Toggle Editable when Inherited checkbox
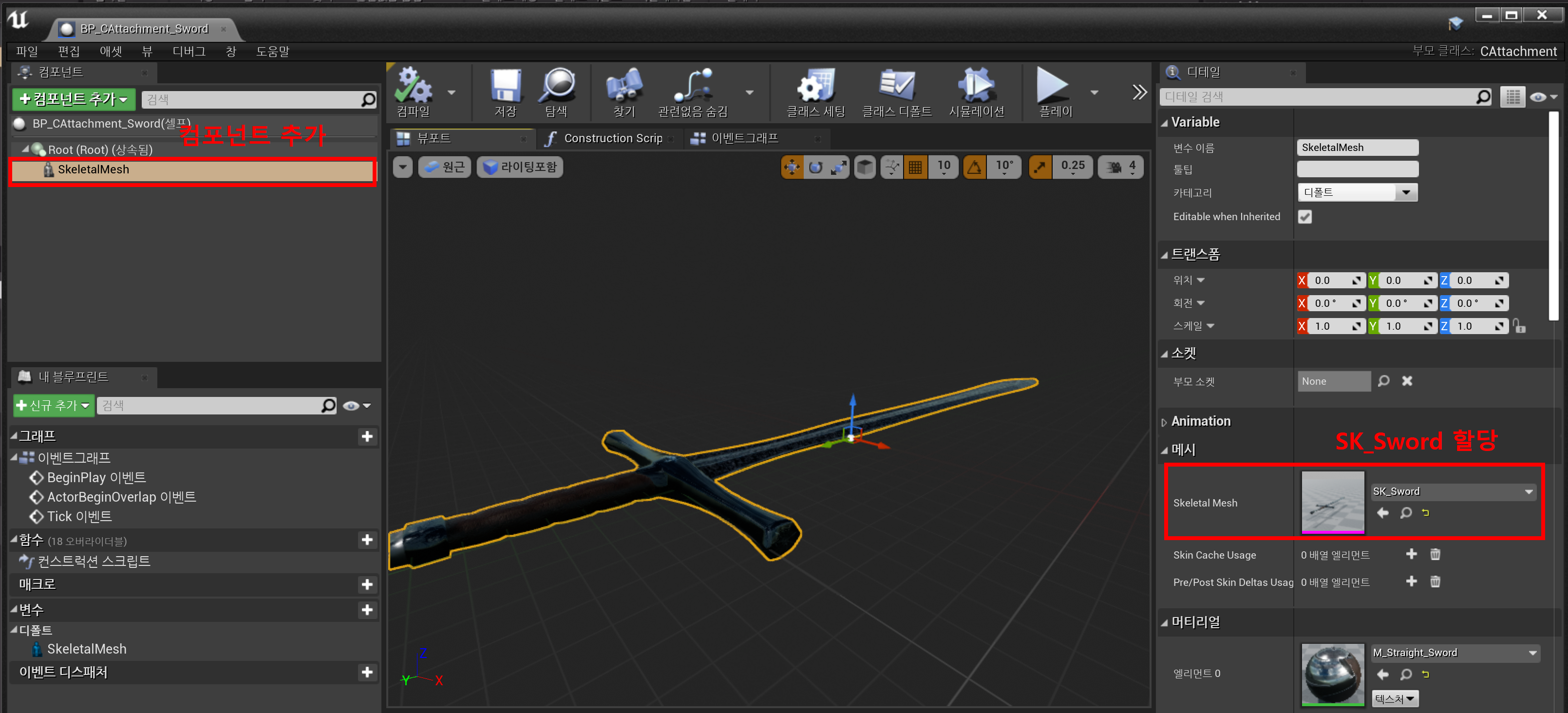The image size is (1568, 713). click(x=1304, y=217)
